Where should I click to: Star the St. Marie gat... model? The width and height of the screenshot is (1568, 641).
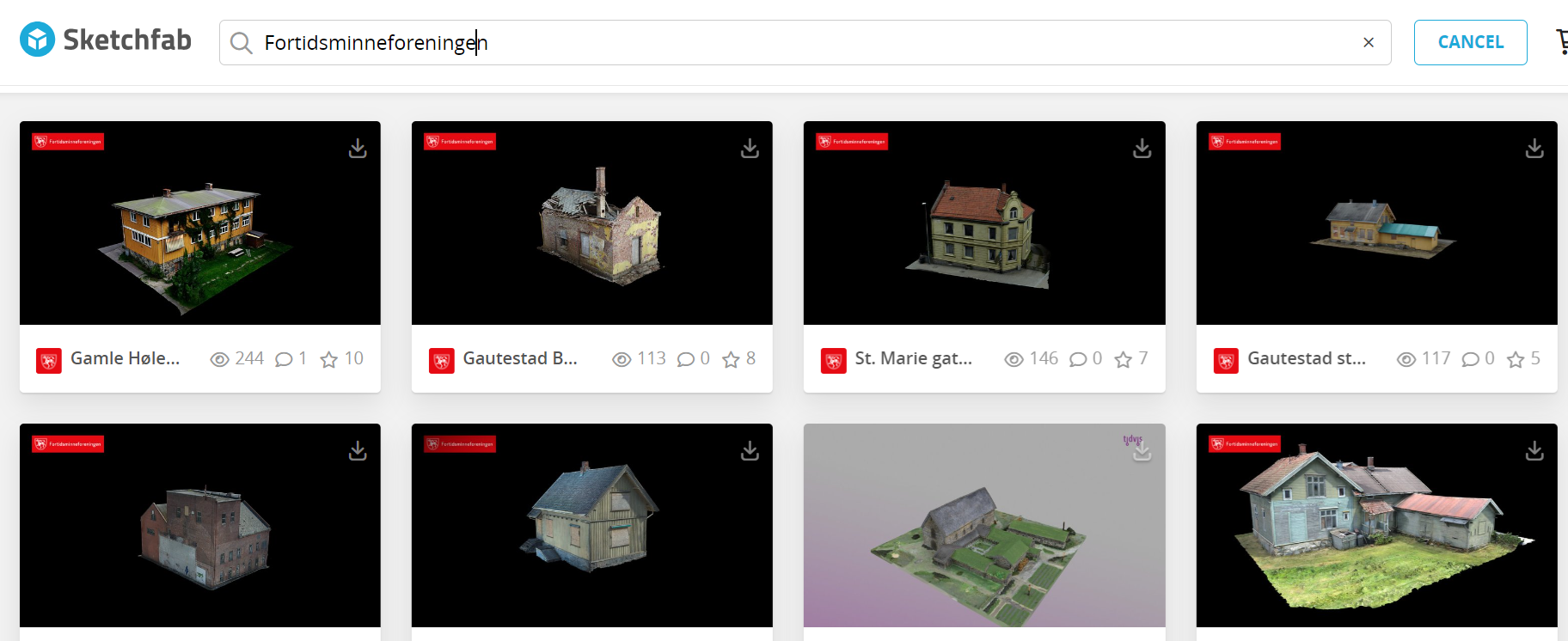point(1123,359)
